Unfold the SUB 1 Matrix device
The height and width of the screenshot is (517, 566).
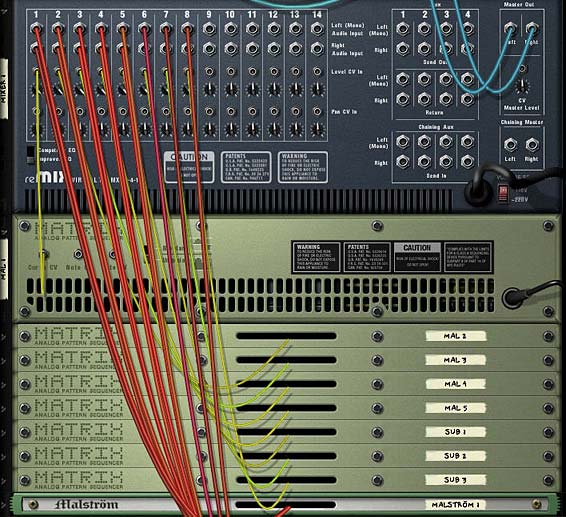[x=4, y=432]
